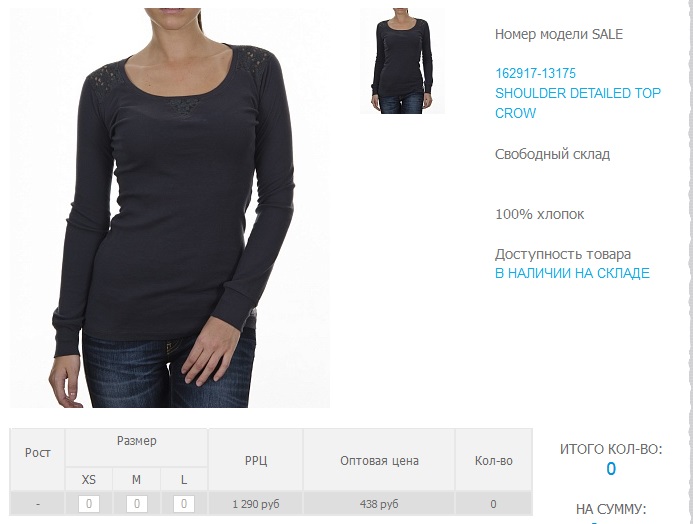Follow the SHOULDER DETAILED TOP CROW link
Viewport: 693px width, 524px height.
[578, 103]
